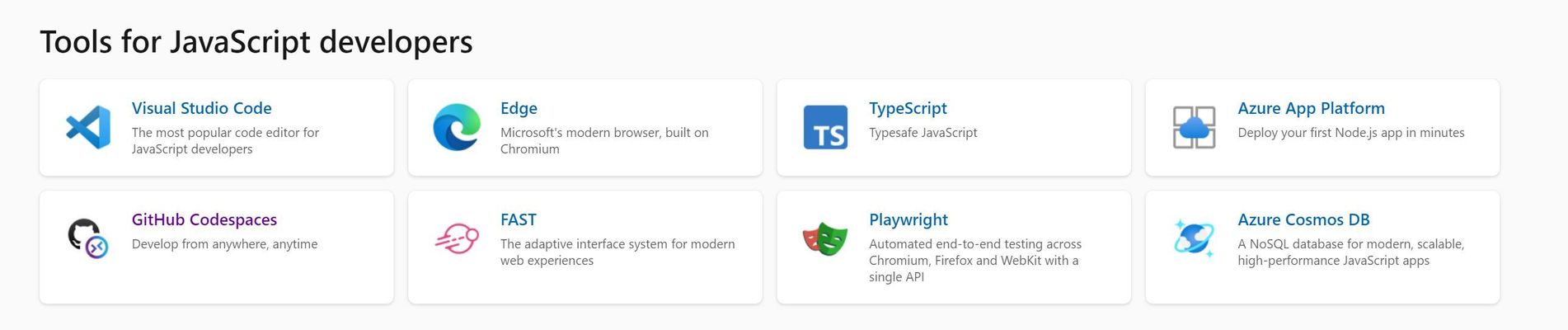Viewport: 1568px width, 330px height.
Task: Click the GitHub Codespaces octocat icon
Action: coord(88,238)
